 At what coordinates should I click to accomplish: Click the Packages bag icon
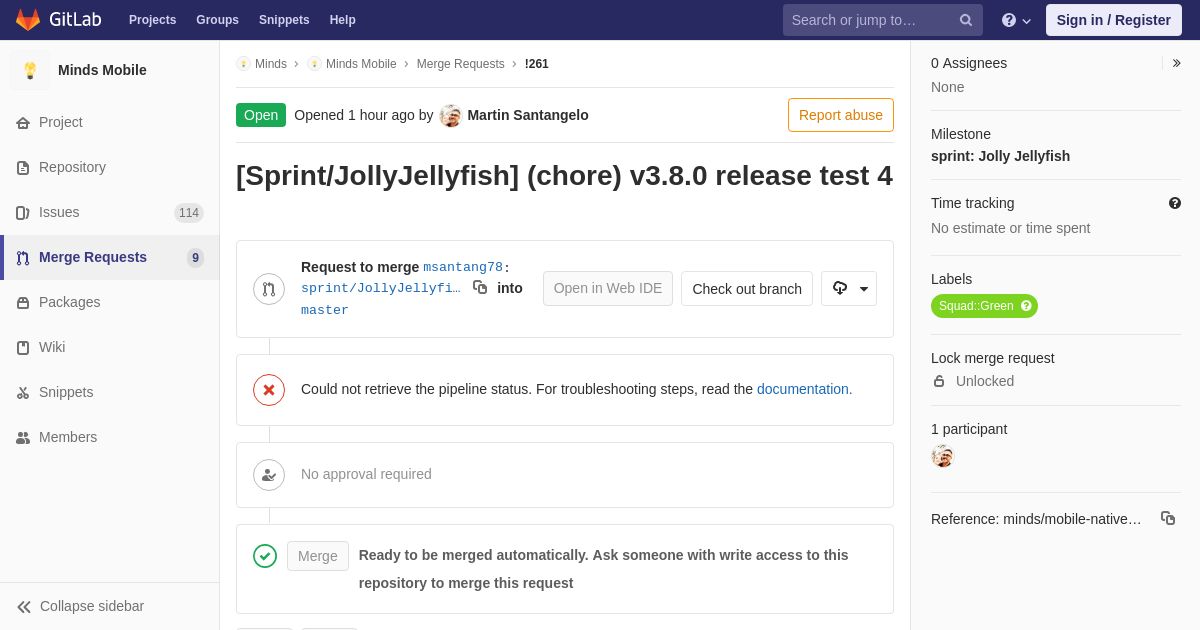point(23,303)
